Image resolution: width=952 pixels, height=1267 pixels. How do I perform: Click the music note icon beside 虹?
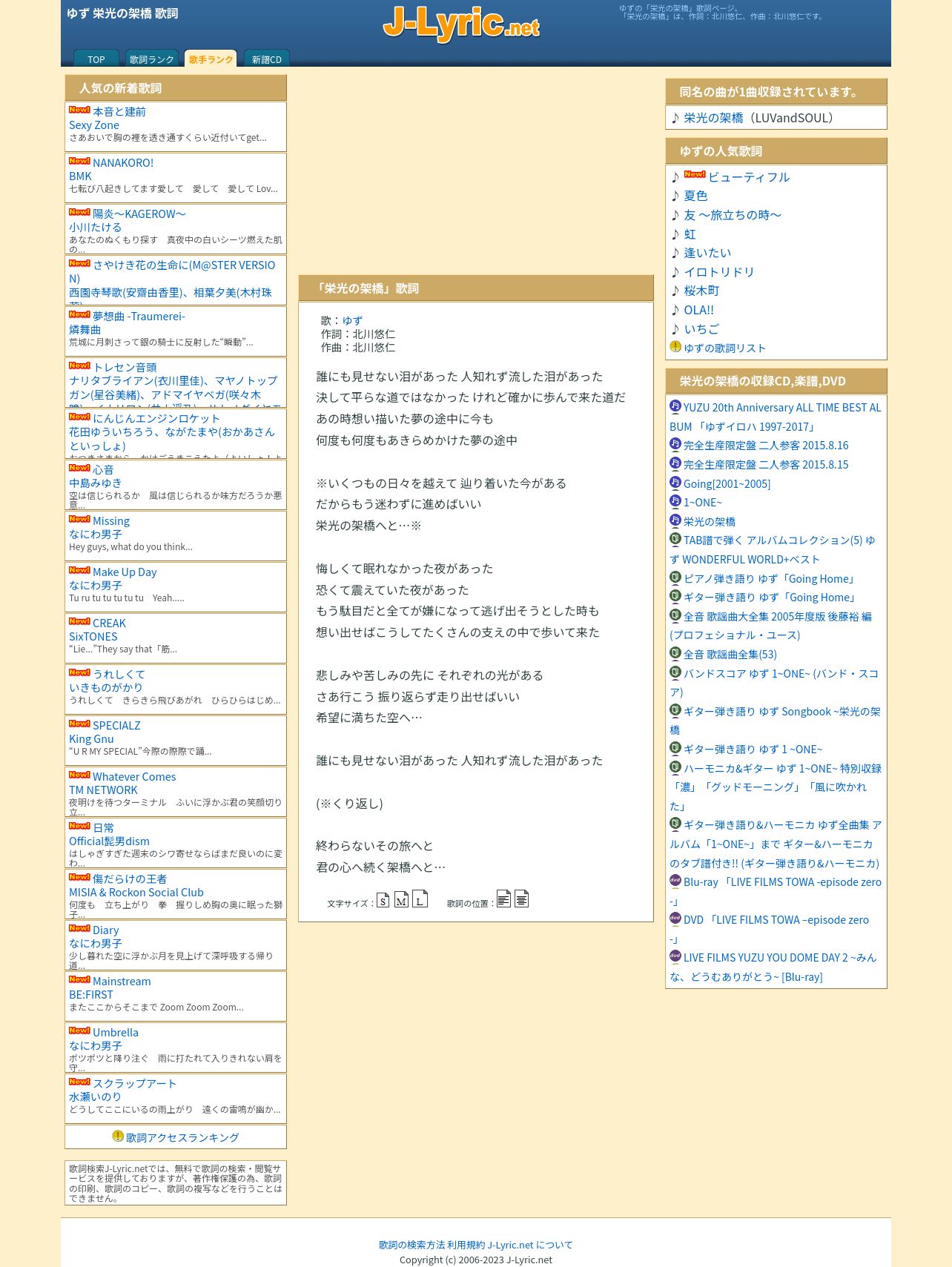(x=675, y=234)
